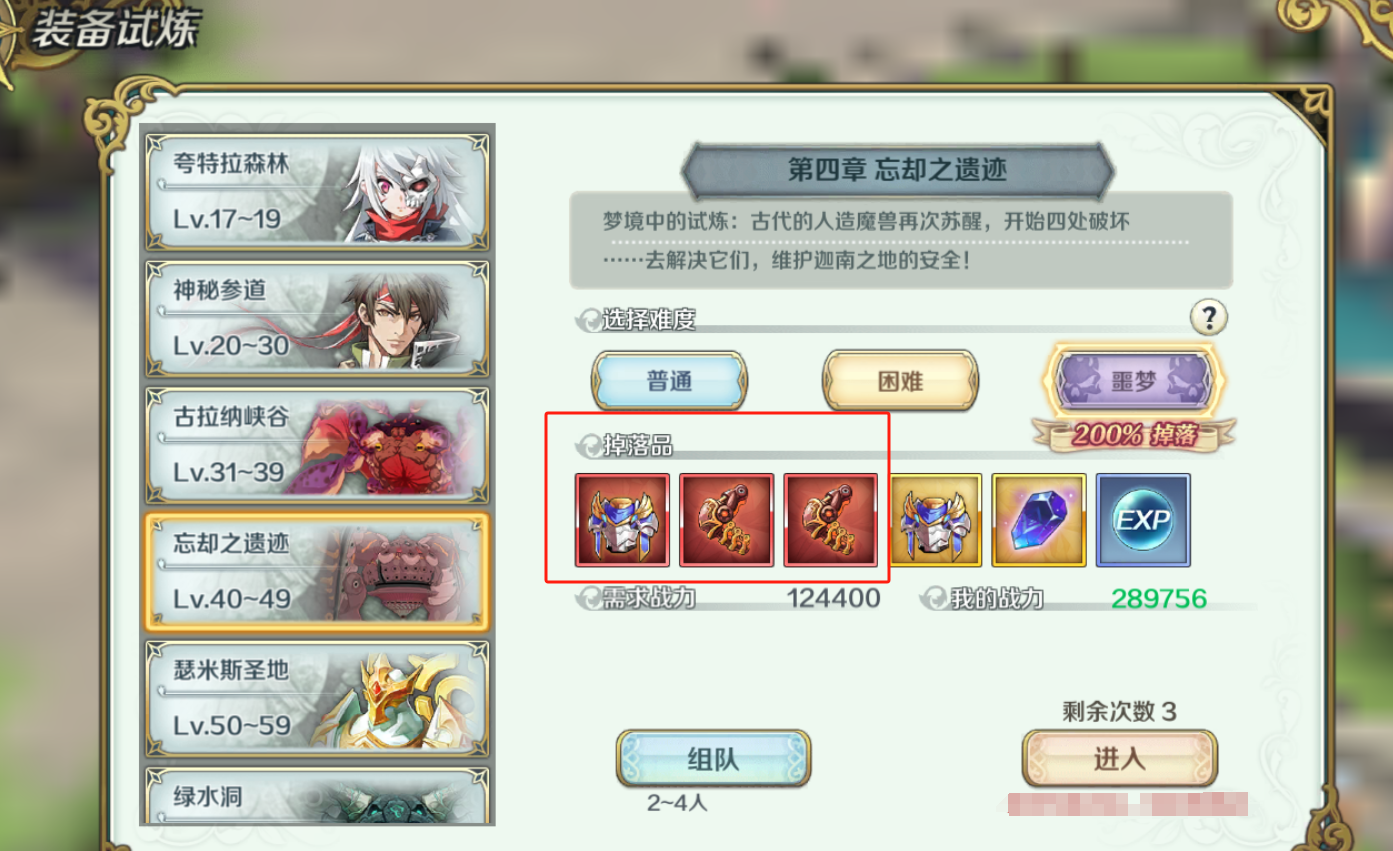Click the 组队 team-up button
This screenshot has height=851, width=1393.
[713, 759]
